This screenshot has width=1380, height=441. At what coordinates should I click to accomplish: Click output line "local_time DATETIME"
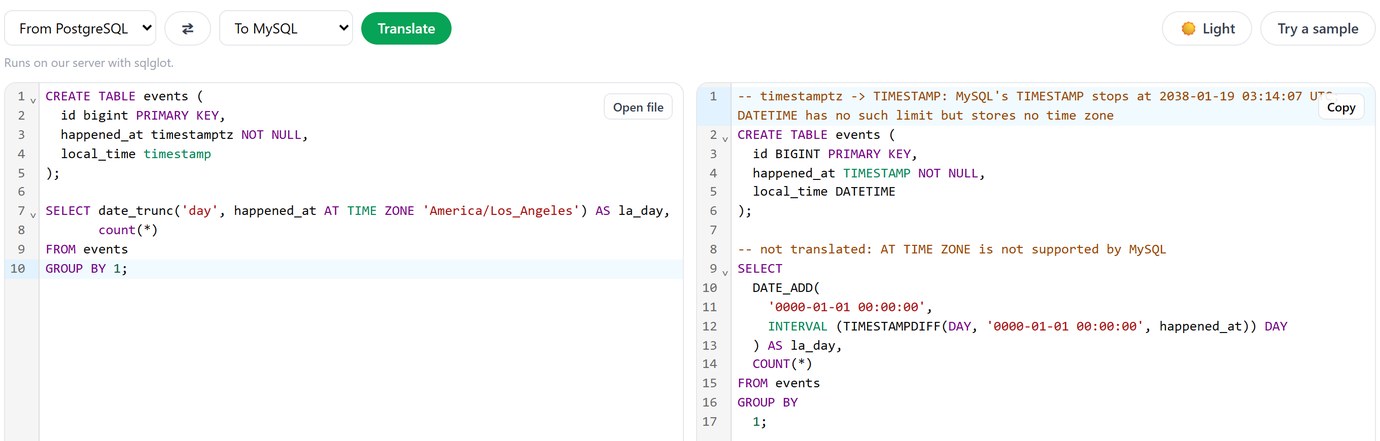(824, 192)
